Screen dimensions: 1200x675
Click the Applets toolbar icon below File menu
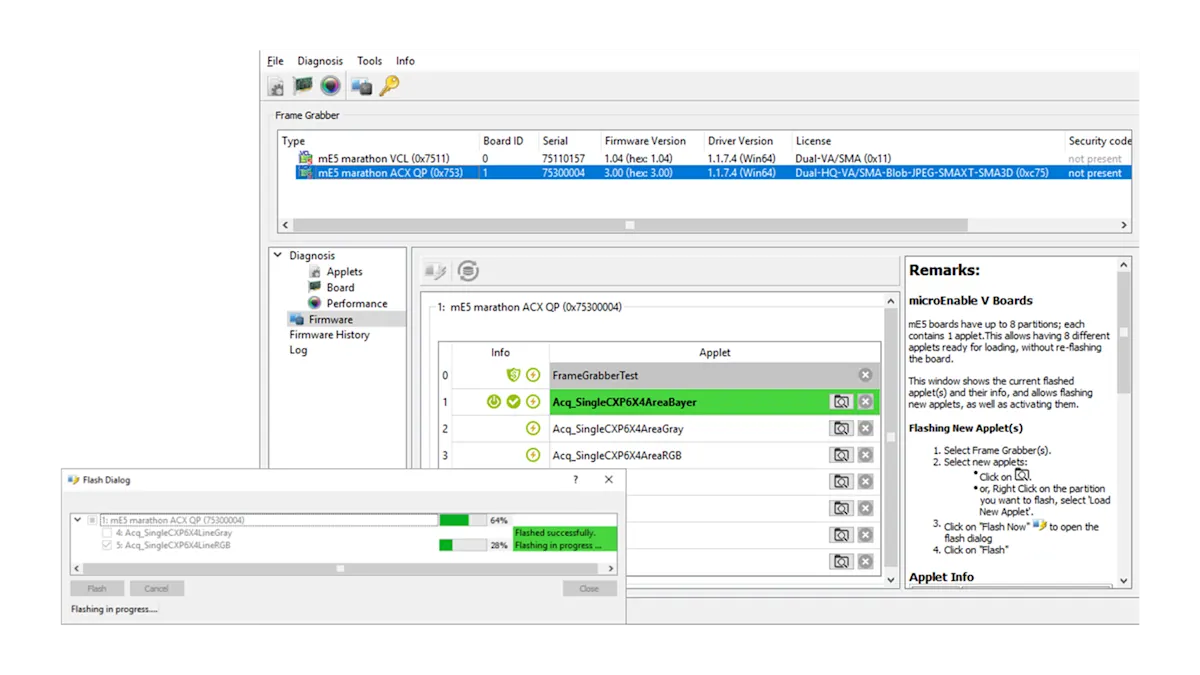pyautogui.click(x=277, y=87)
